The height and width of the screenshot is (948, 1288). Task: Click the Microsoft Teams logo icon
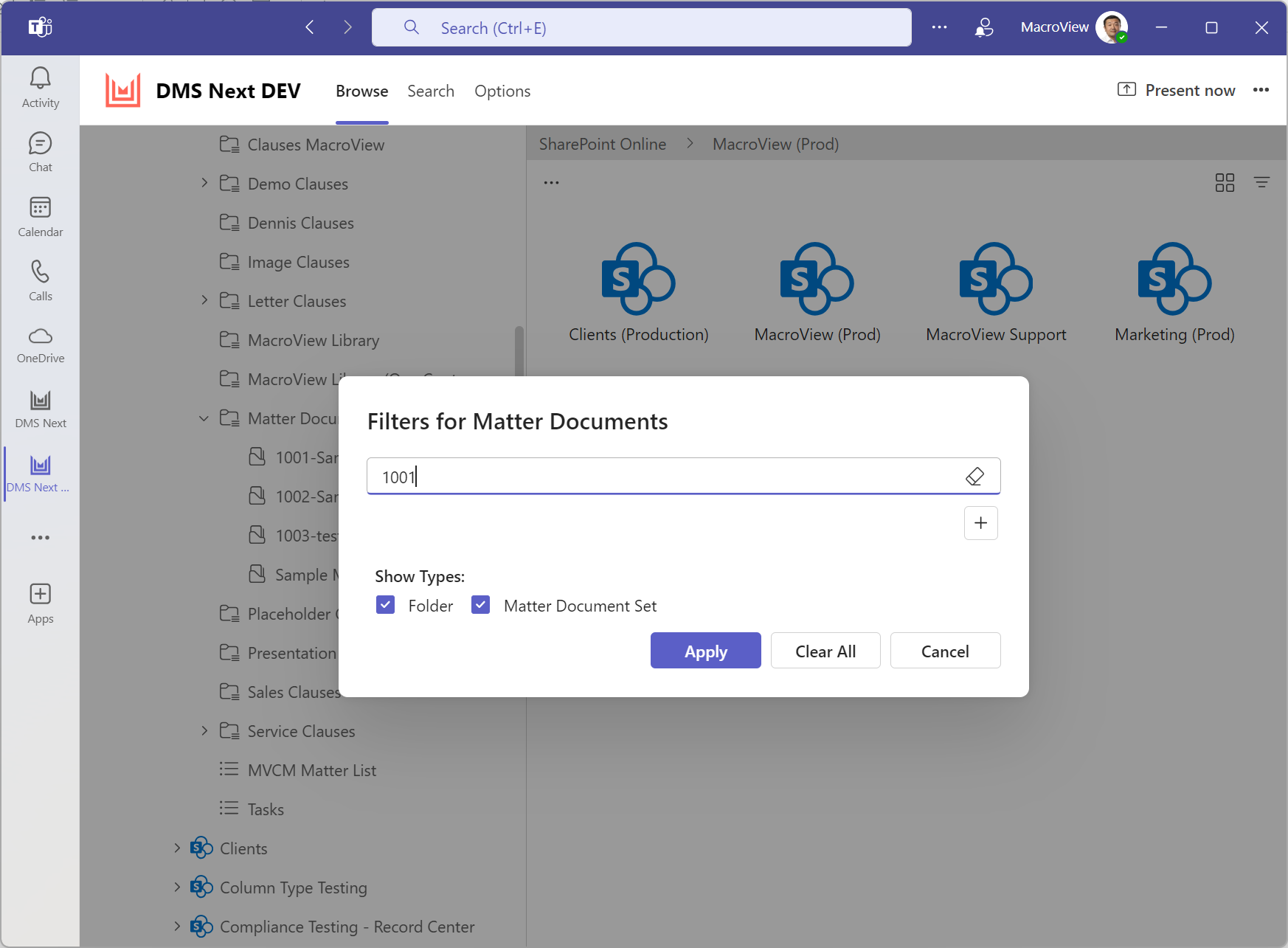coord(40,27)
